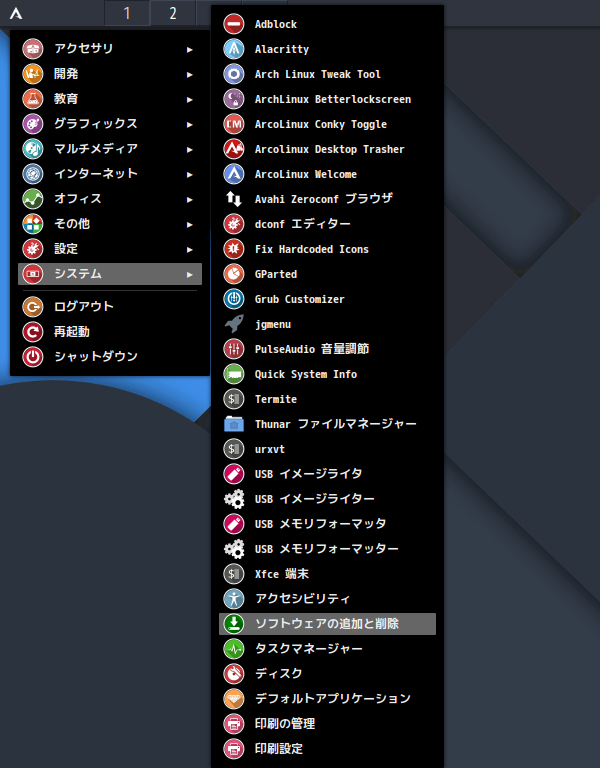The image size is (600, 768).
Task: Click the urxvt terminal icon
Action: coord(234,449)
